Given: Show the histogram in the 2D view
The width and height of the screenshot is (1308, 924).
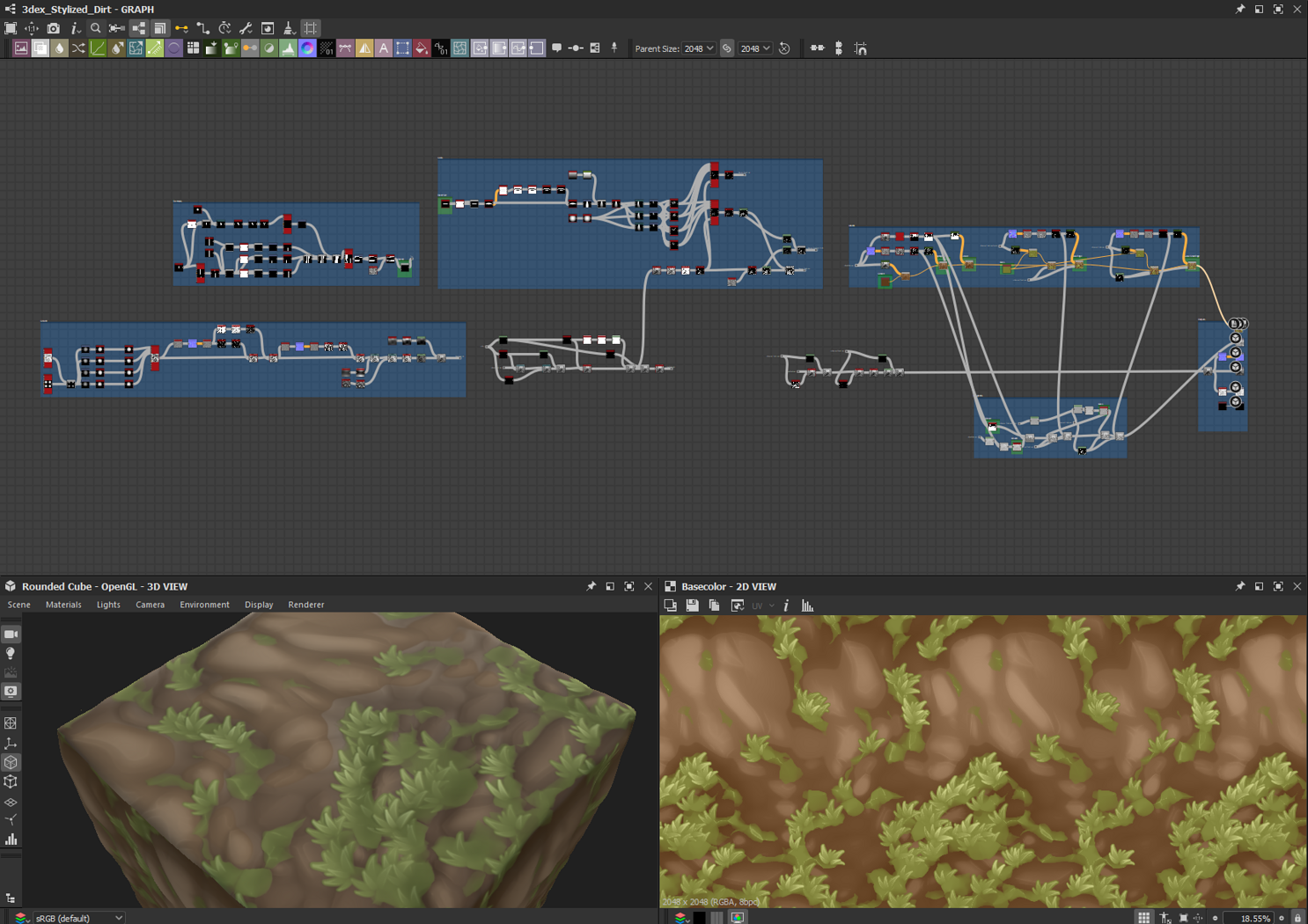Looking at the screenshot, I should 807,605.
